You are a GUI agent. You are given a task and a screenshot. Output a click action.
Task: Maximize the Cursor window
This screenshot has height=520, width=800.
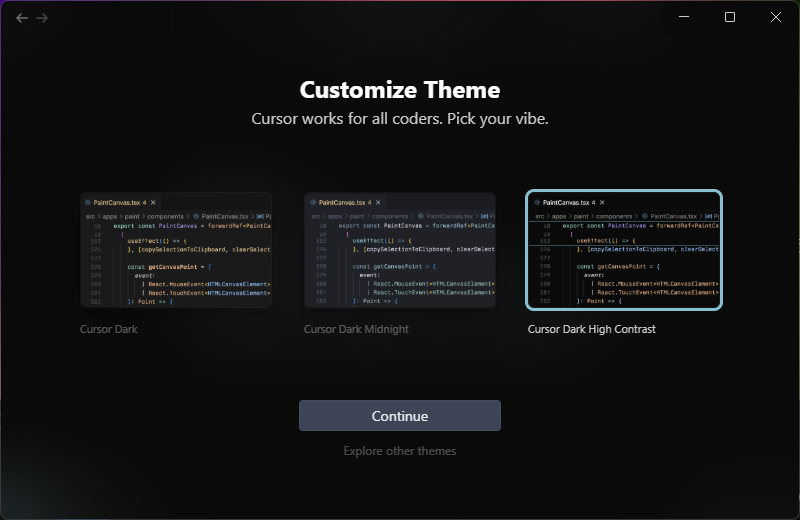pos(730,17)
